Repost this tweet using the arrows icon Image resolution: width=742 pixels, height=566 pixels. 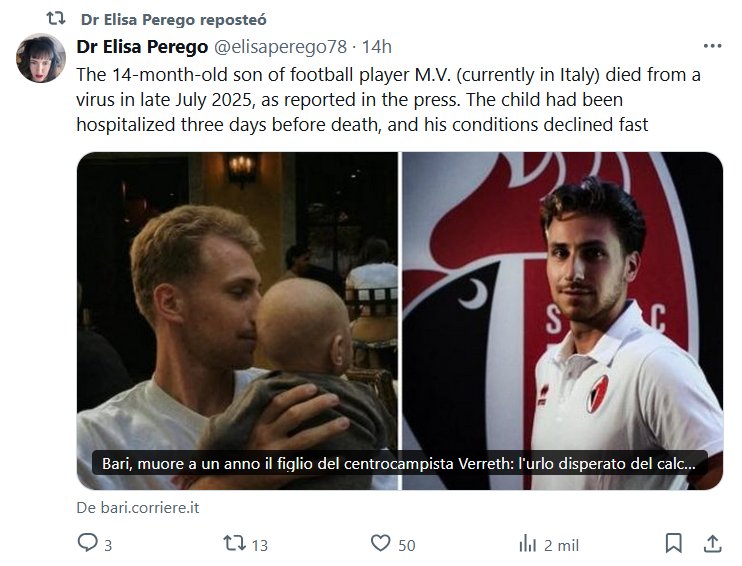coord(233,544)
